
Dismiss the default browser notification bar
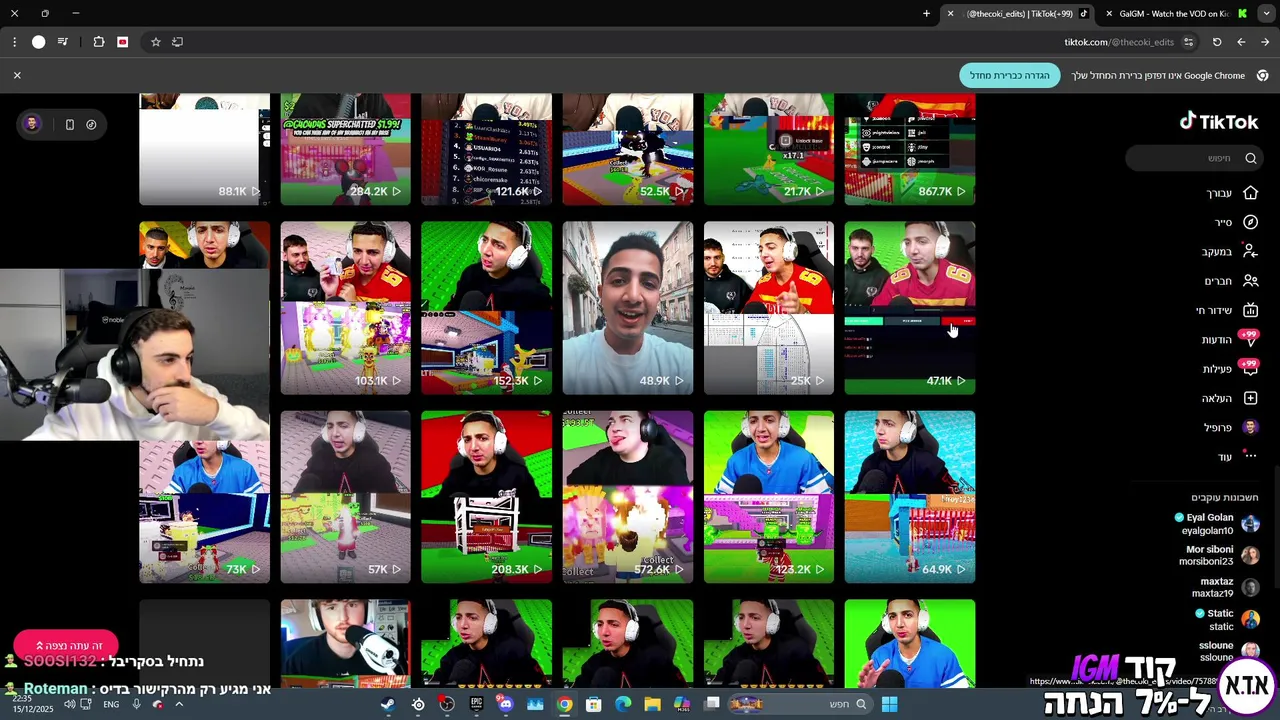click(17, 75)
